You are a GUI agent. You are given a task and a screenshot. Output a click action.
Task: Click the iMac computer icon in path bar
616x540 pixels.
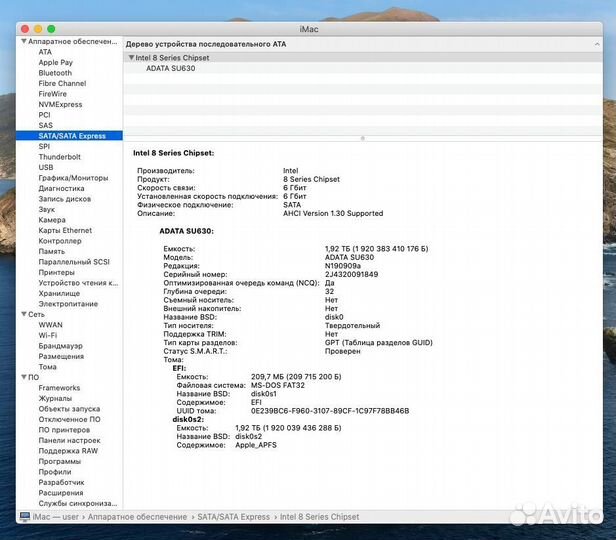click(25, 516)
